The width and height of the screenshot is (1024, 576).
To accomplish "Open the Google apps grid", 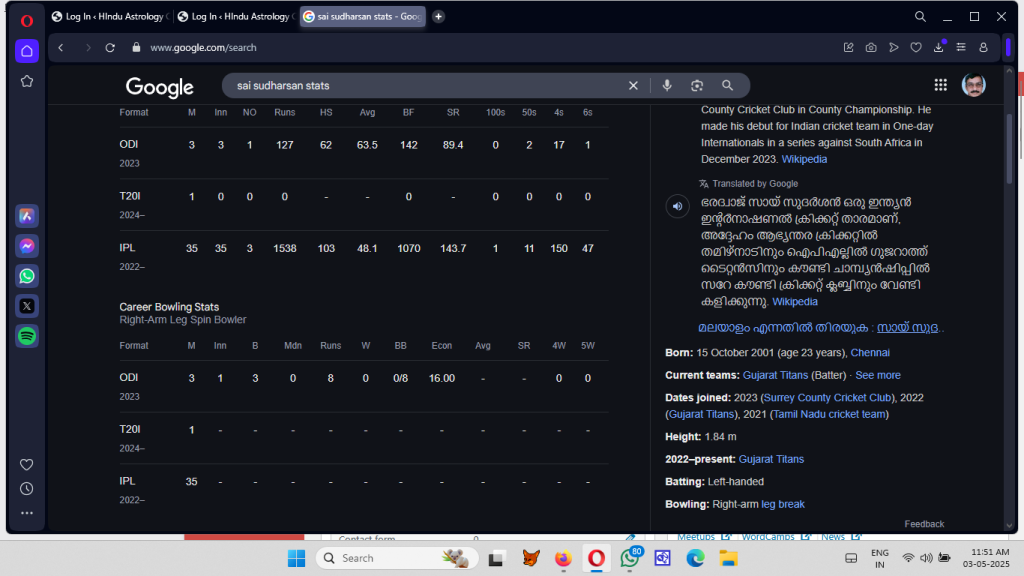I will click(x=940, y=85).
